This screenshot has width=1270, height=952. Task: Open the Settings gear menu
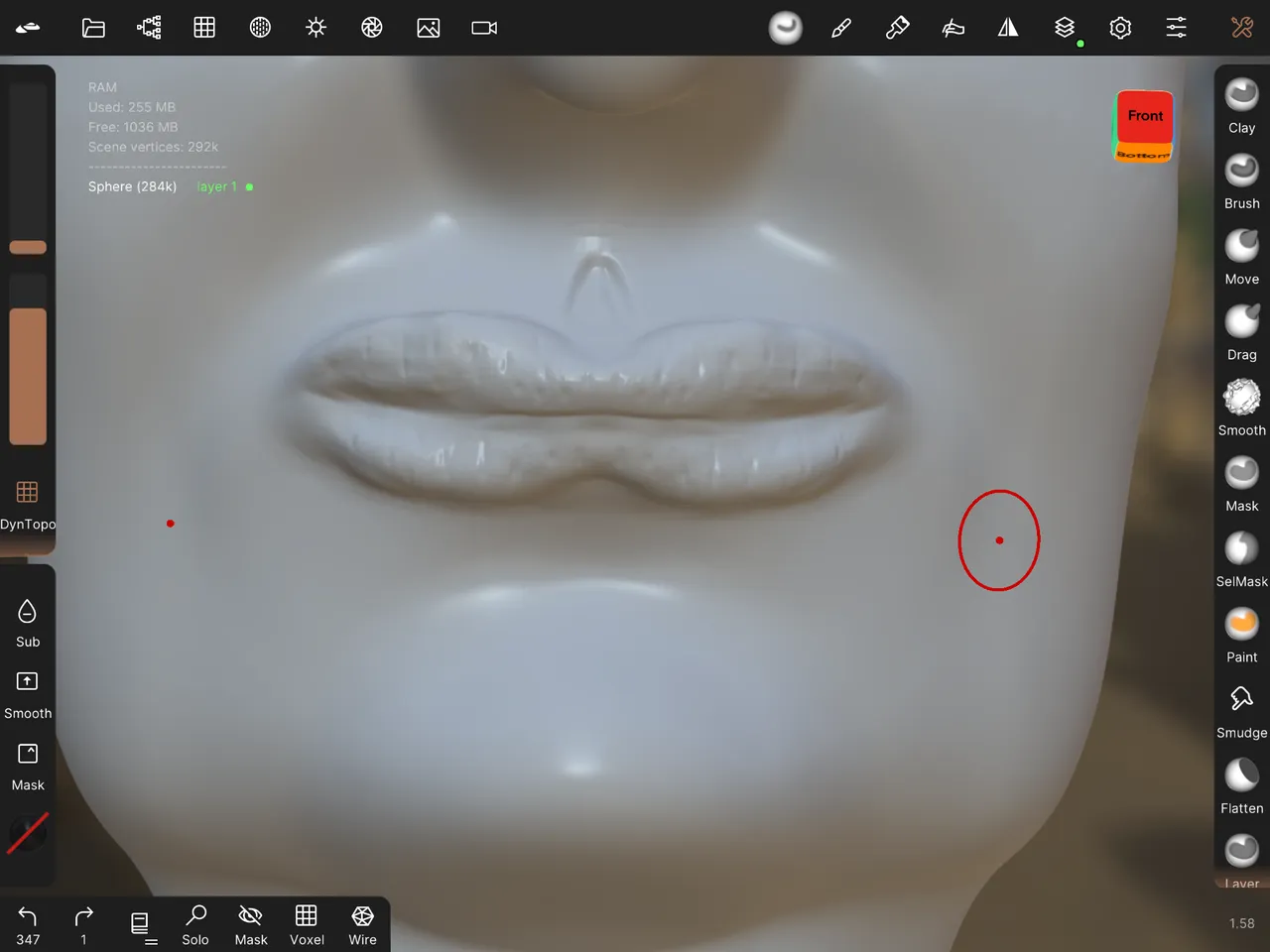[1120, 28]
